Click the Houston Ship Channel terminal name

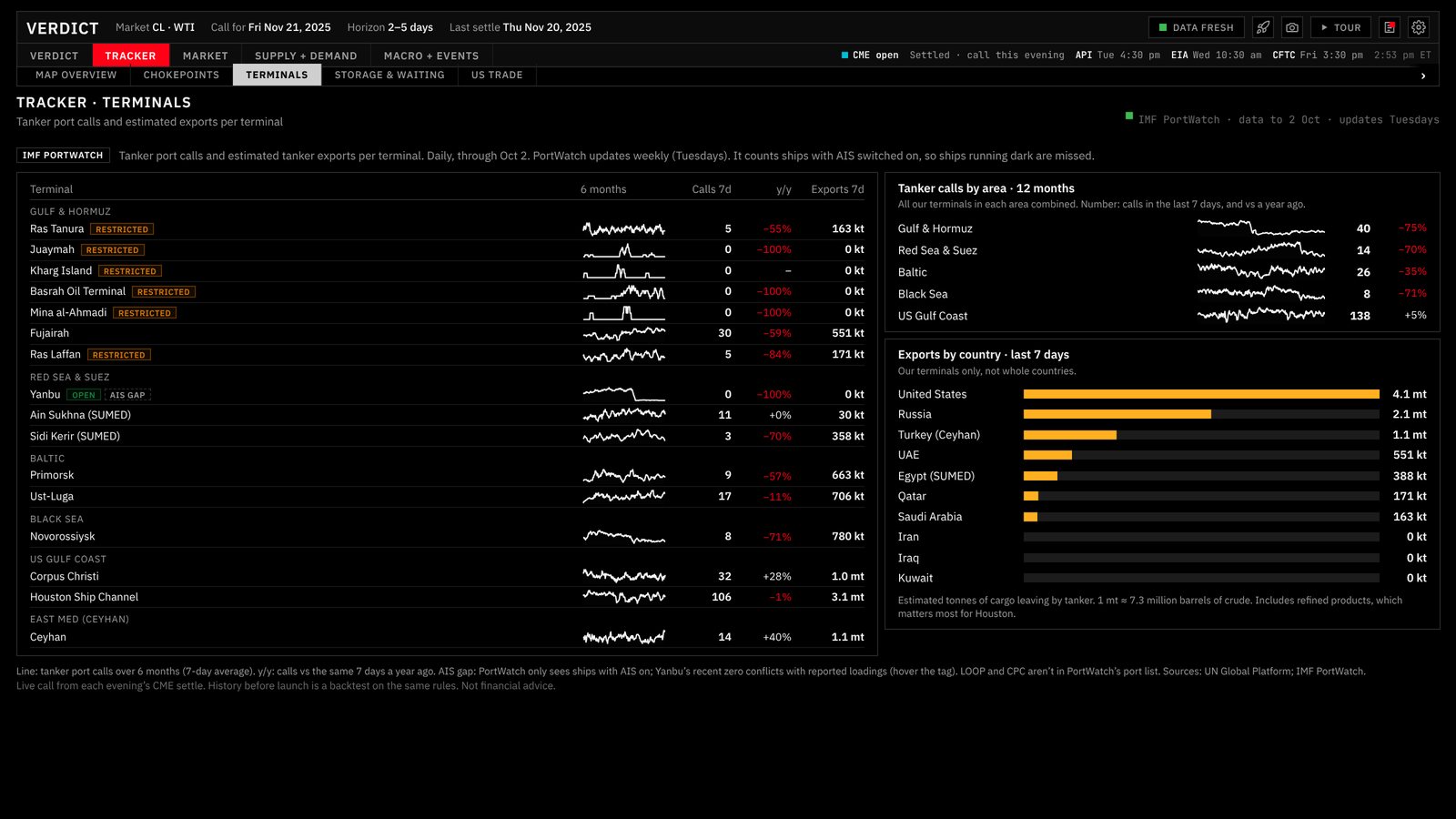coord(84,597)
